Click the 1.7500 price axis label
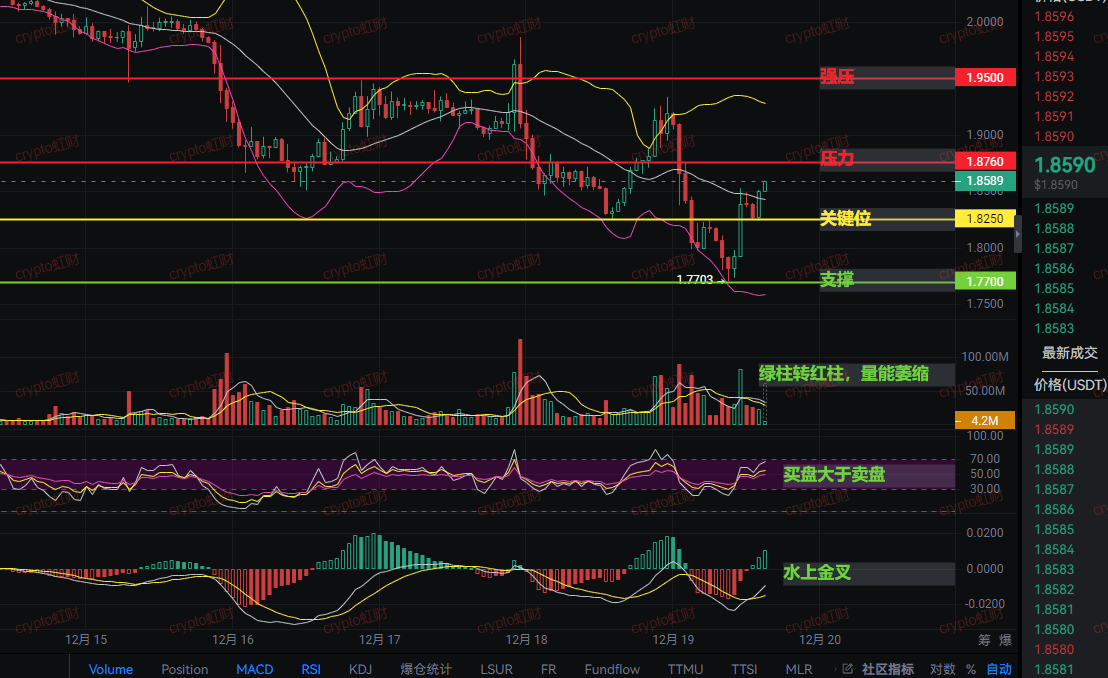1108x678 pixels. pos(985,304)
